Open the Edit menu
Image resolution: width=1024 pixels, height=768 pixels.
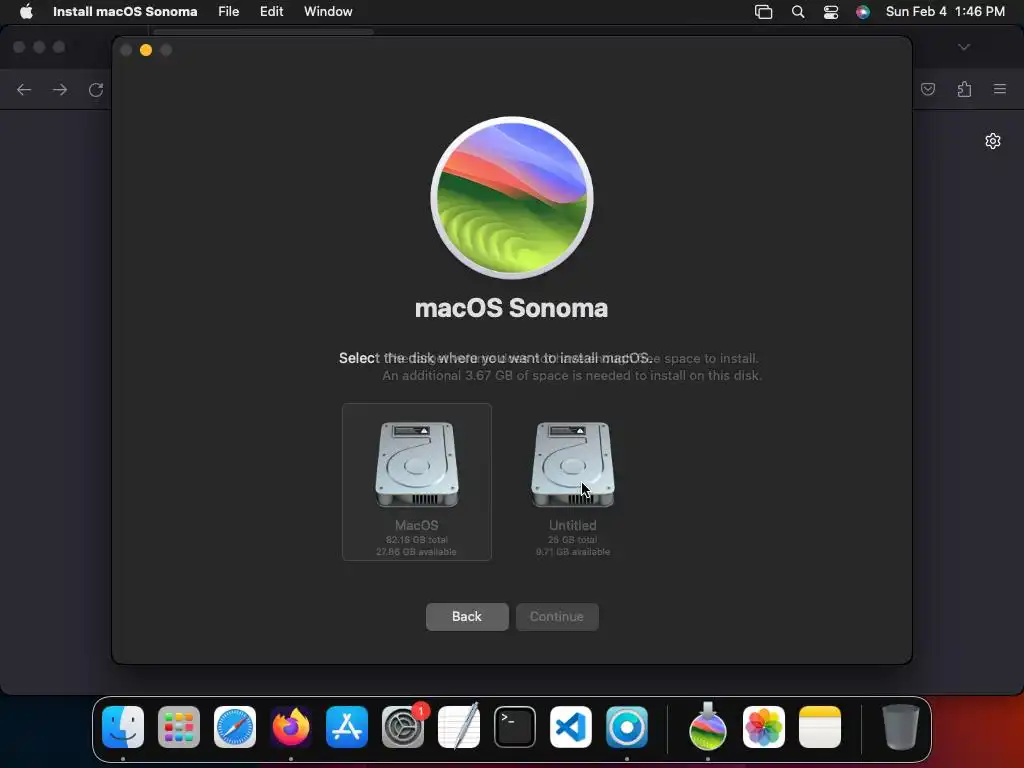[x=271, y=12]
